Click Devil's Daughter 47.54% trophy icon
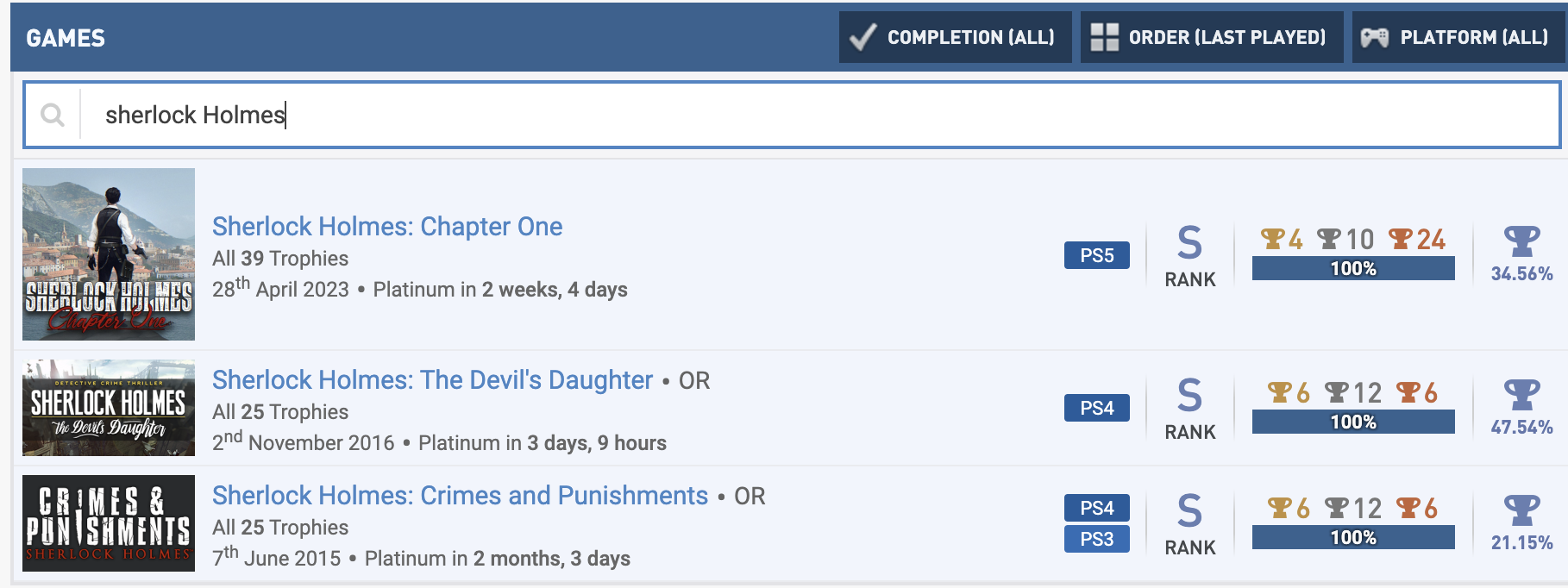Viewport: 1568px width, 588px height. click(x=1521, y=395)
